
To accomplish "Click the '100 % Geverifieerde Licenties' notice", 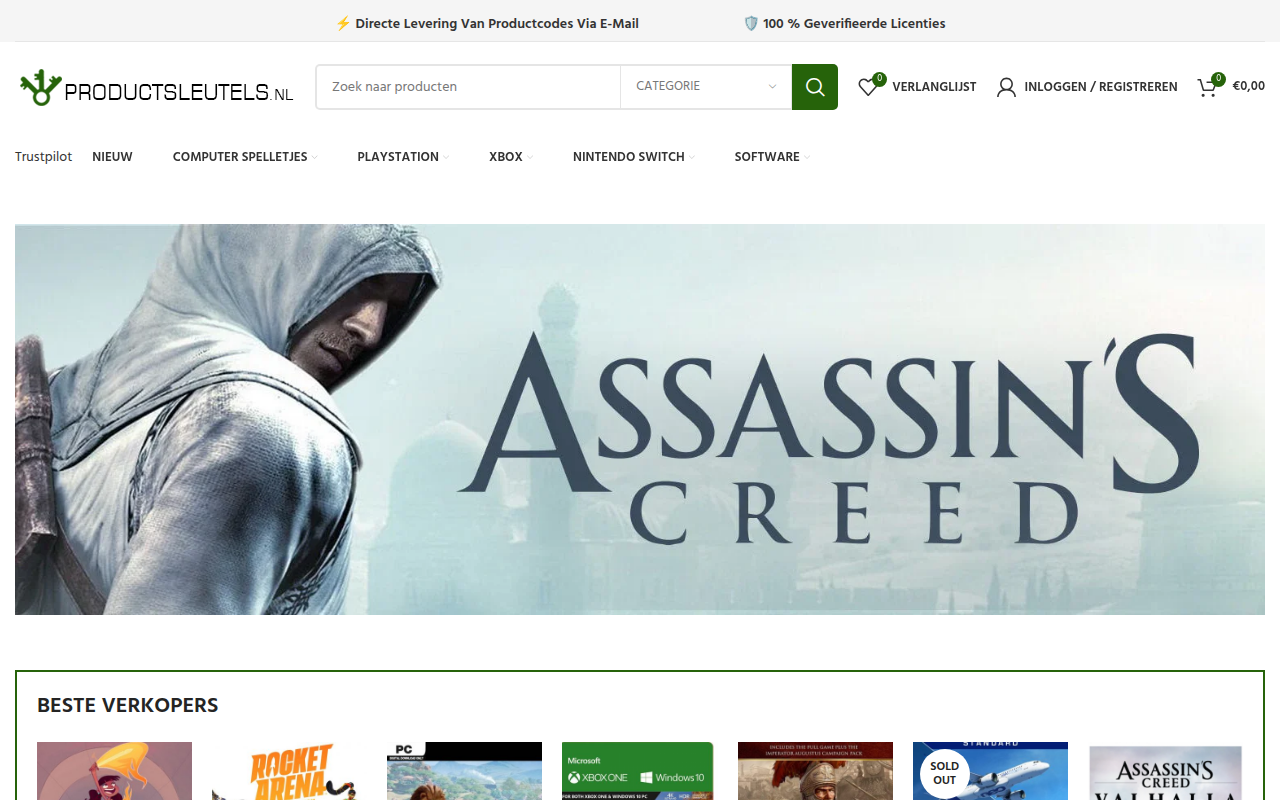I will [844, 23].
